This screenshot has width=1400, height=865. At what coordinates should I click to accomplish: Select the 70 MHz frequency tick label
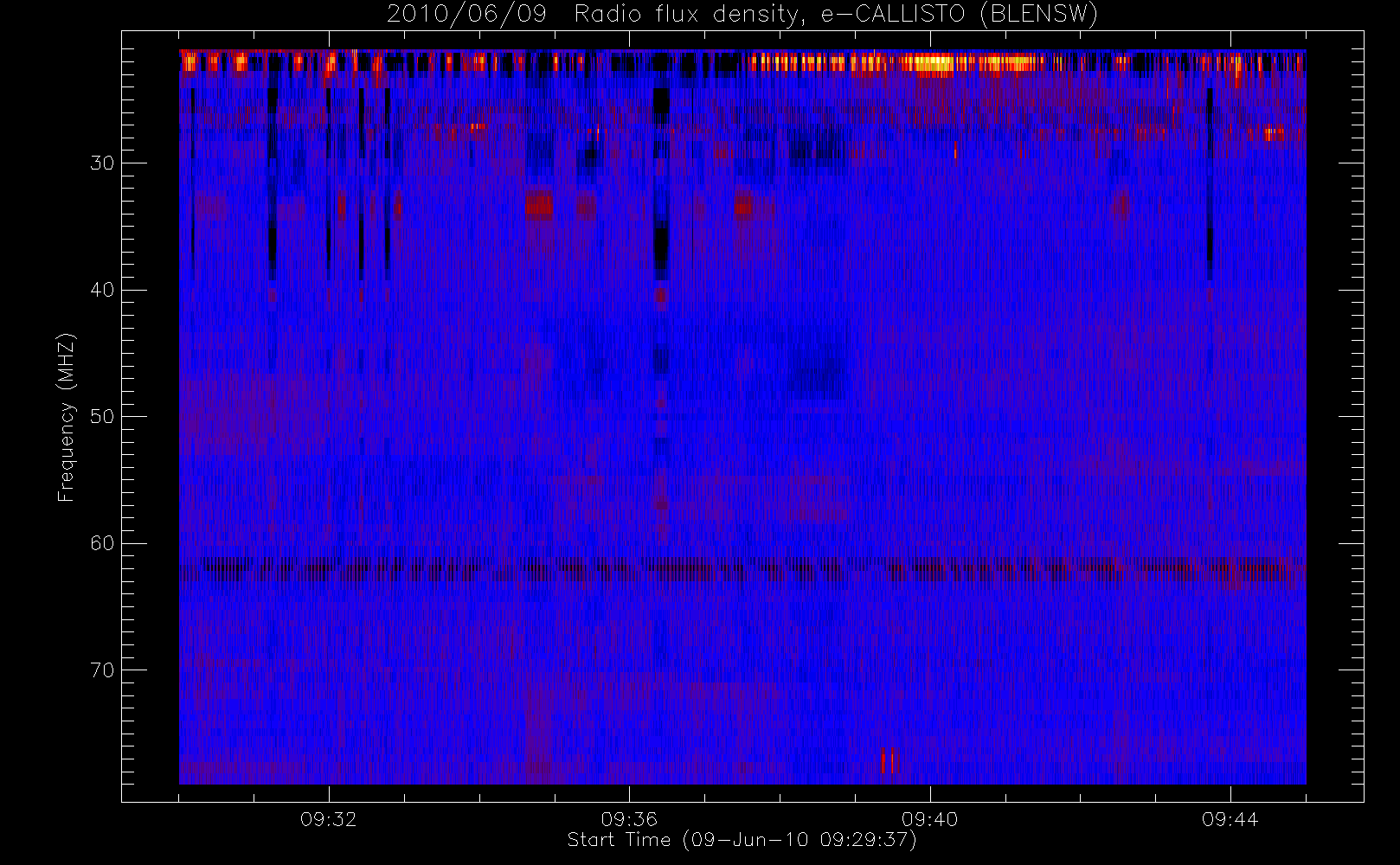point(102,670)
